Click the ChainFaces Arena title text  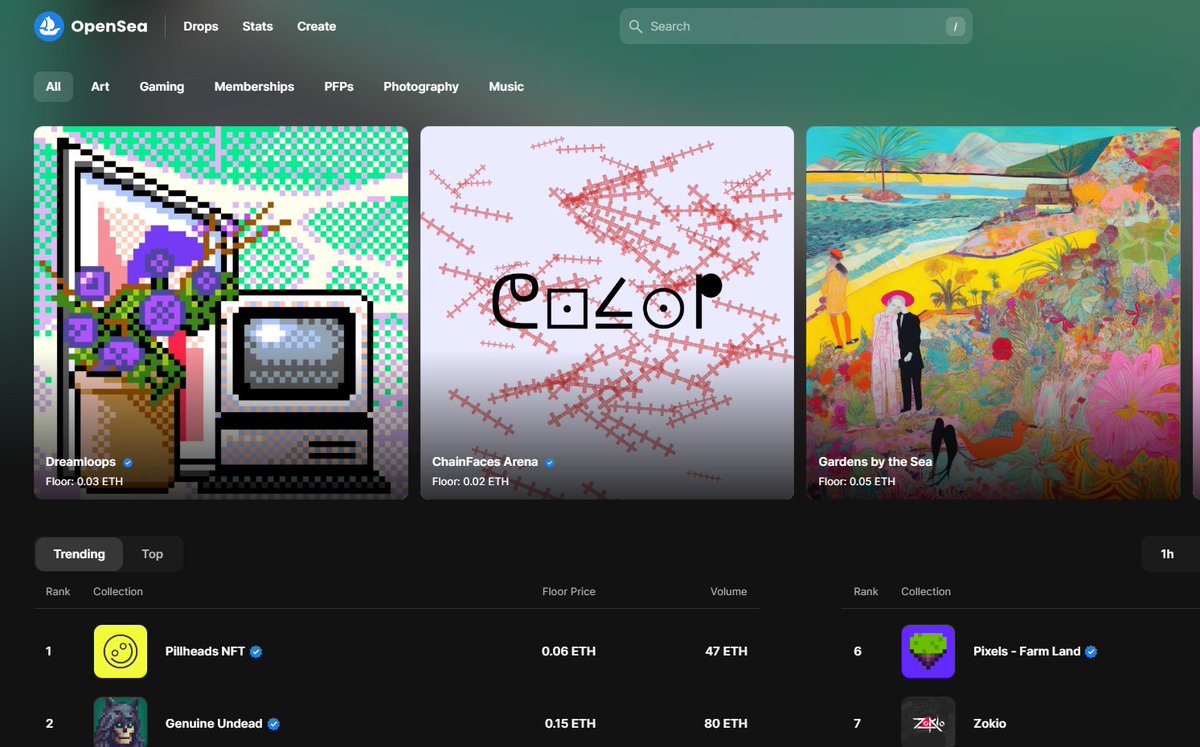point(485,462)
